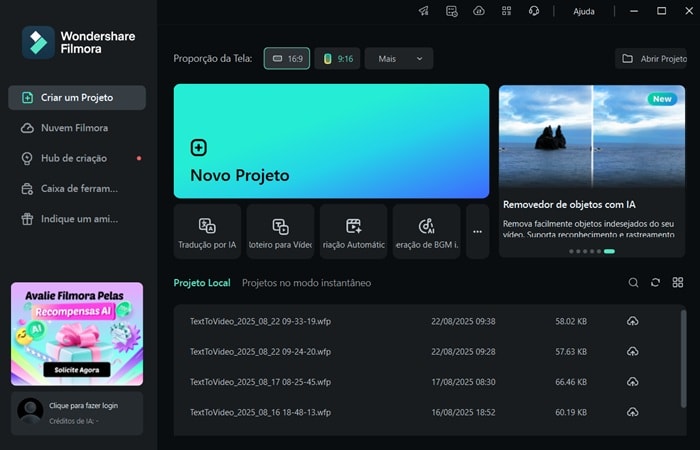Upload the 08-25-45 project to cloud

point(633,382)
